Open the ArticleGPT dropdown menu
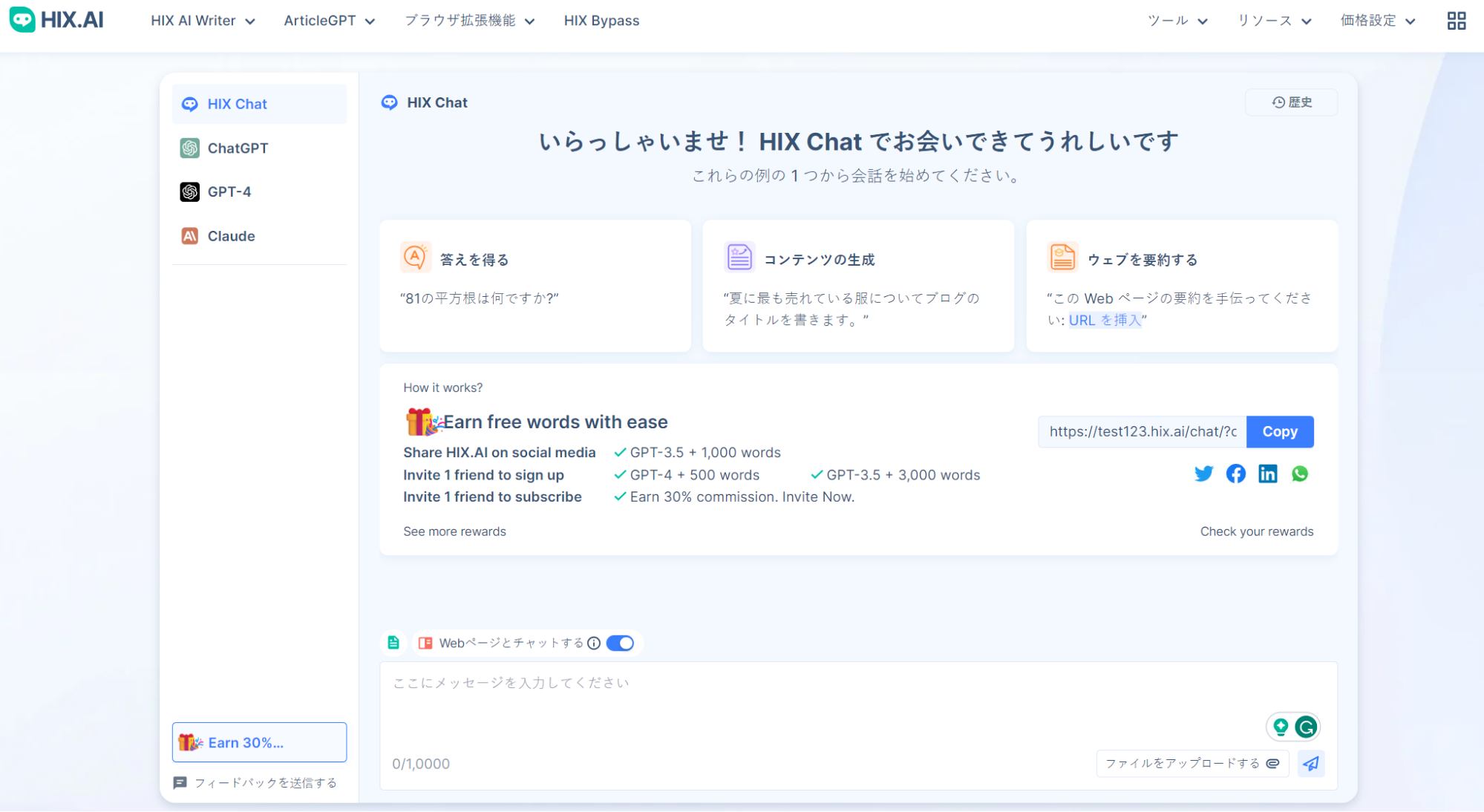 point(329,21)
